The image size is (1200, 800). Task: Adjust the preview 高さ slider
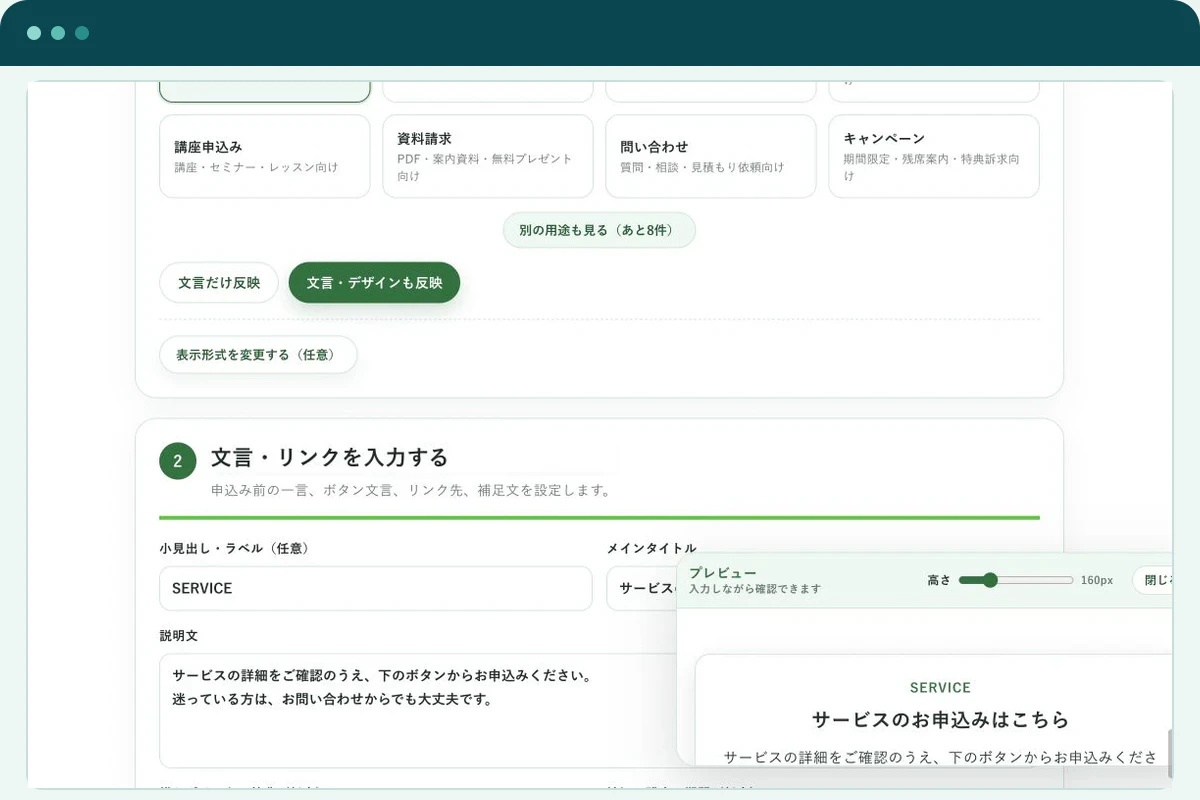[x=1015, y=580]
